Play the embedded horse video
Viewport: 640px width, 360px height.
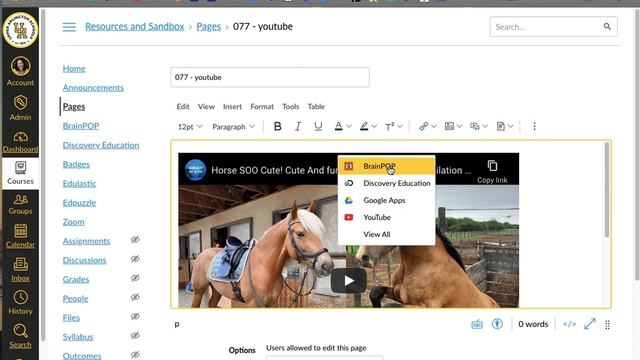pyautogui.click(x=348, y=280)
